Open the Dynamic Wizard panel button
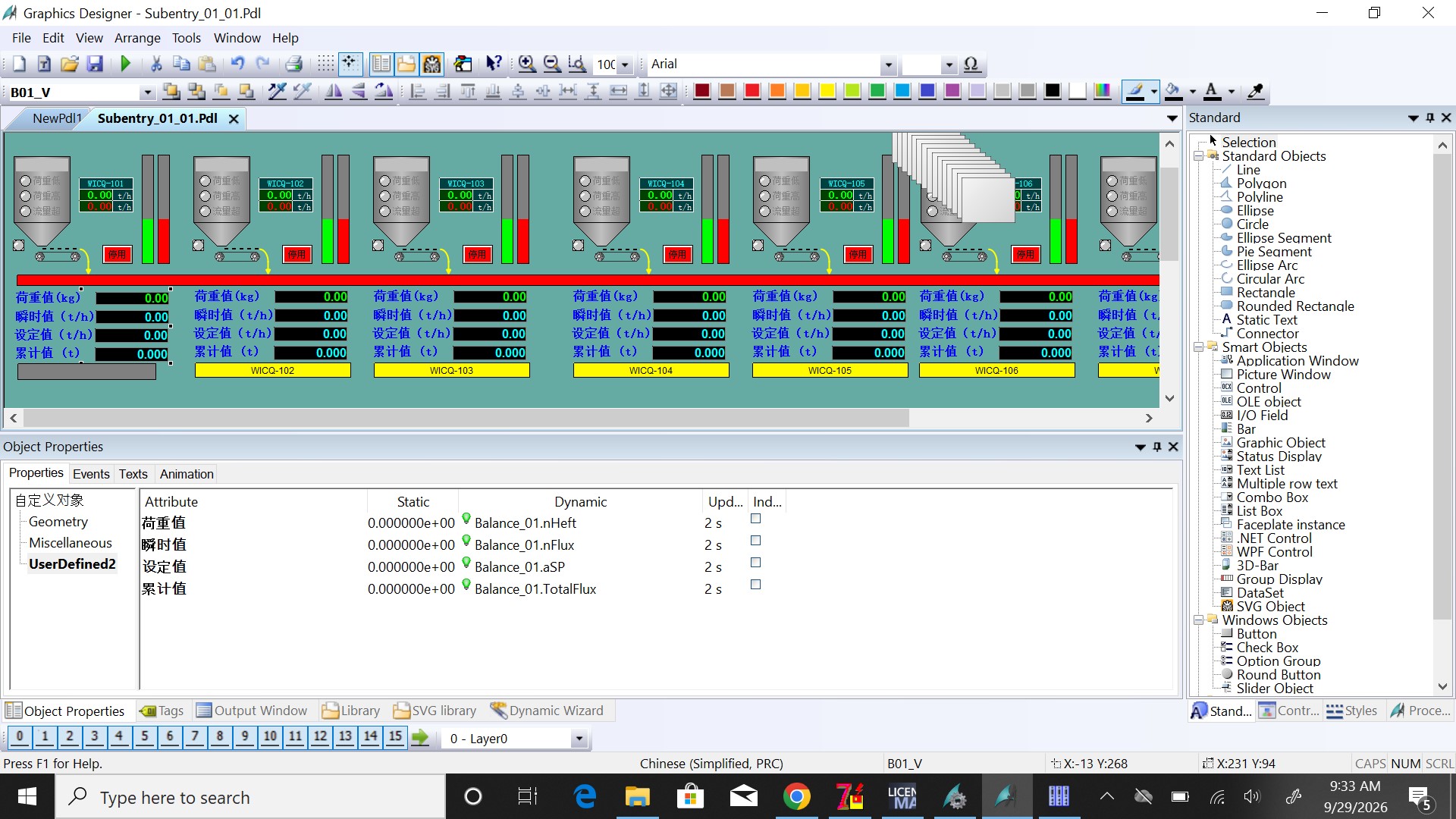Viewport: 1456px width, 819px height. pyautogui.click(x=548, y=711)
